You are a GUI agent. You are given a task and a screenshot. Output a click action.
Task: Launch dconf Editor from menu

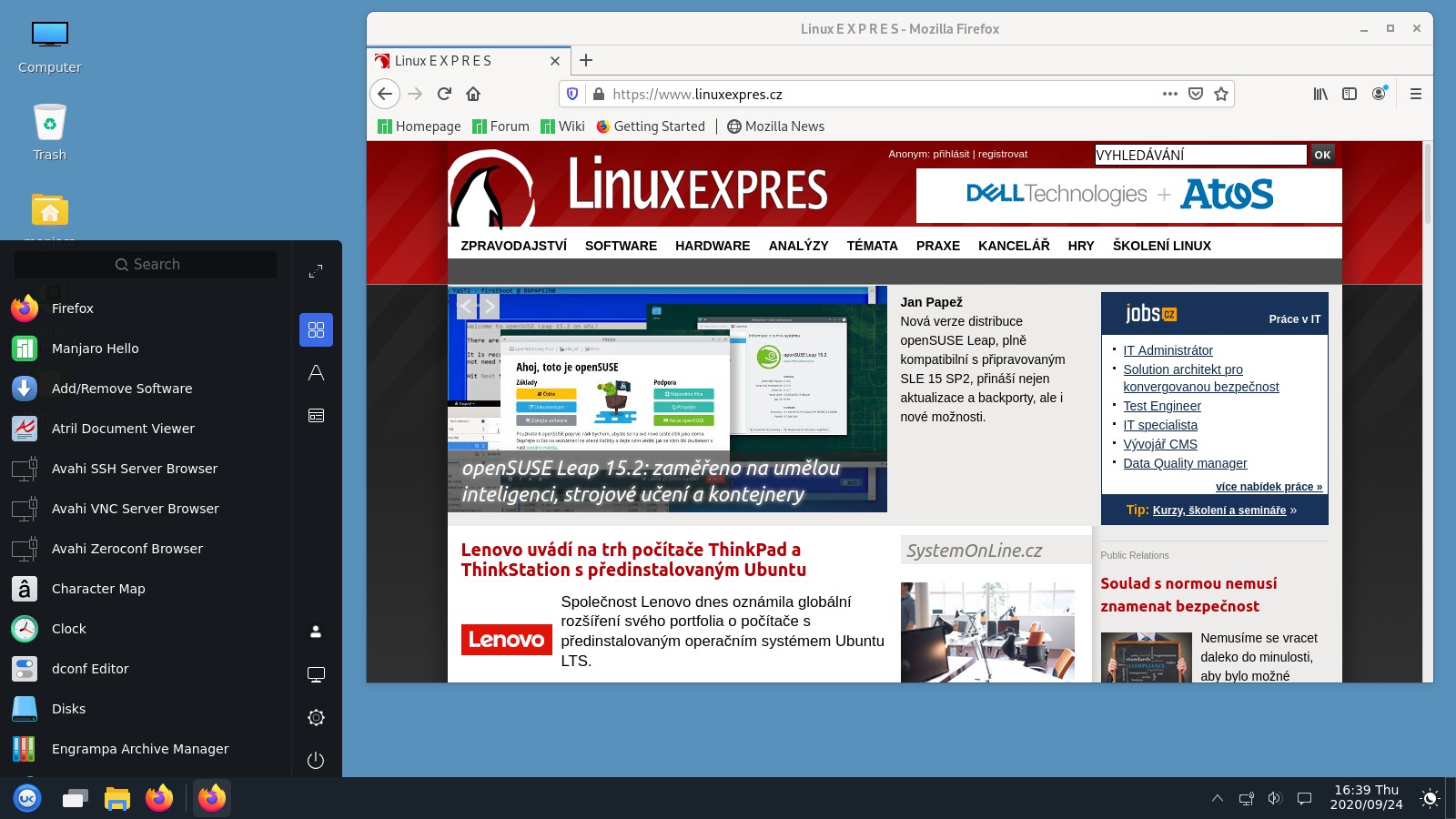146,669
